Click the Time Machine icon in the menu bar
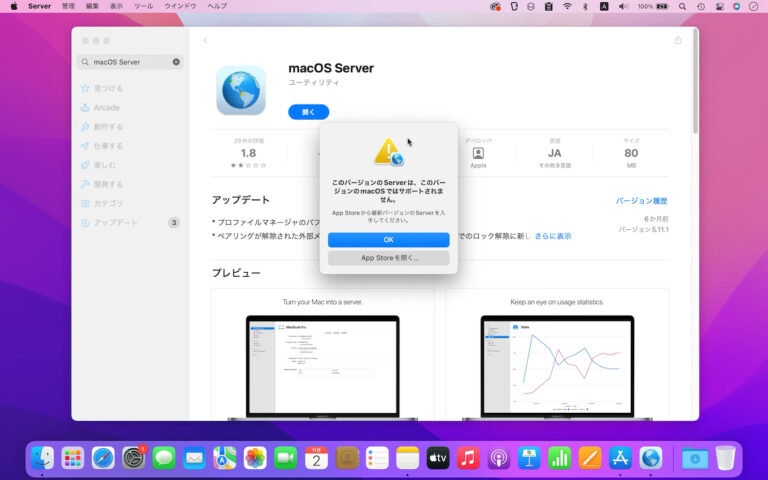 click(701, 6)
